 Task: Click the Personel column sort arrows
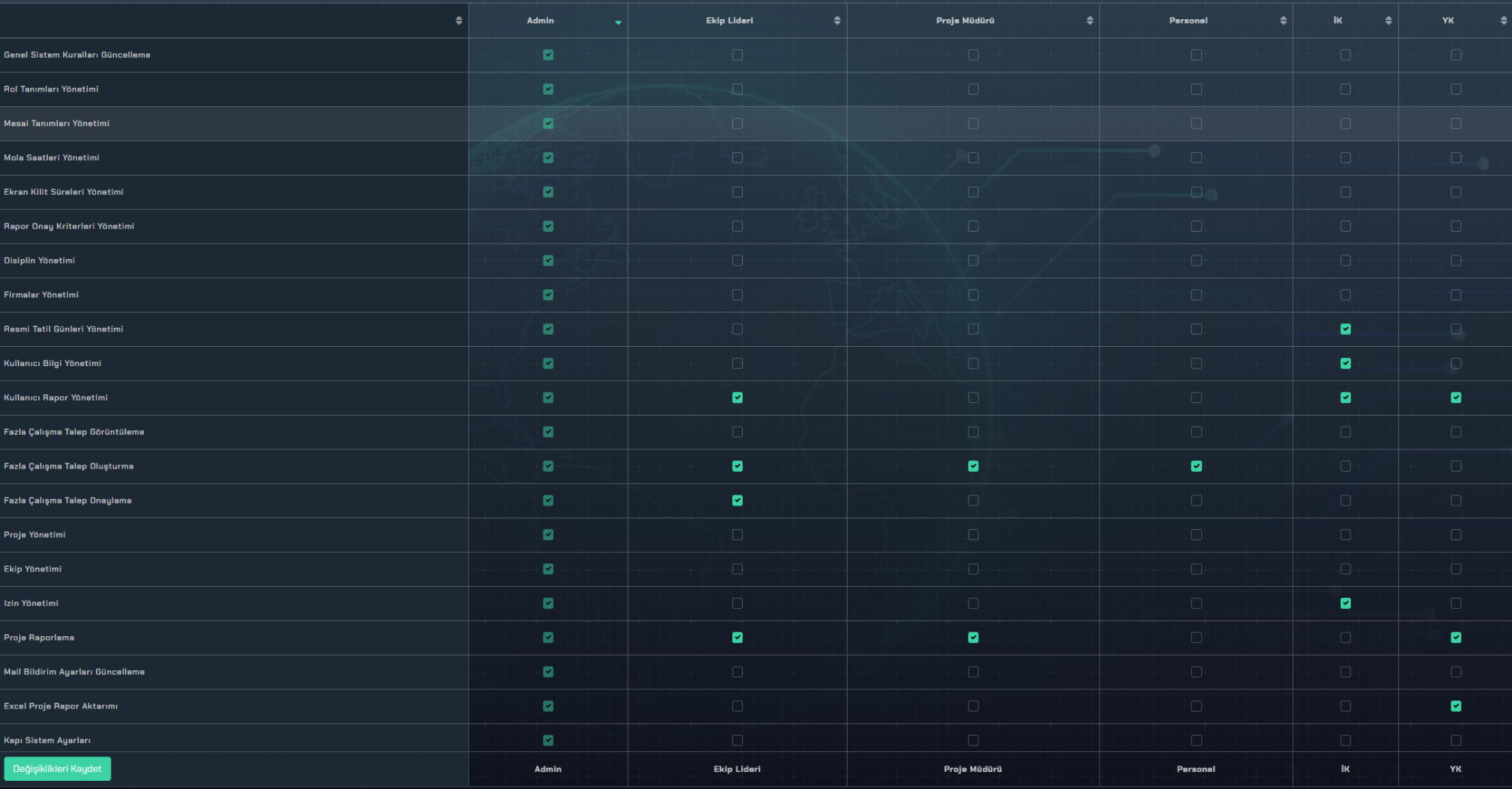[1282, 21]
